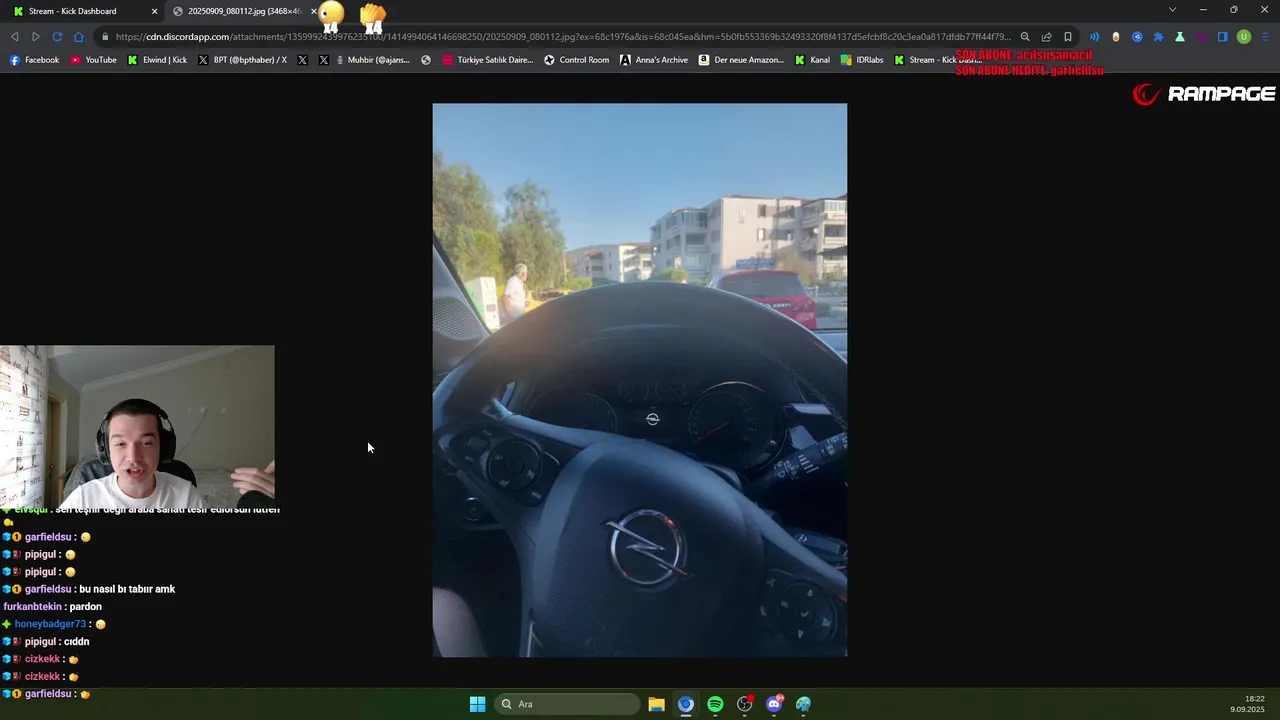The image size is (1280, 720).
Task: Share this page using the share icon
Action: (1046, 37)
